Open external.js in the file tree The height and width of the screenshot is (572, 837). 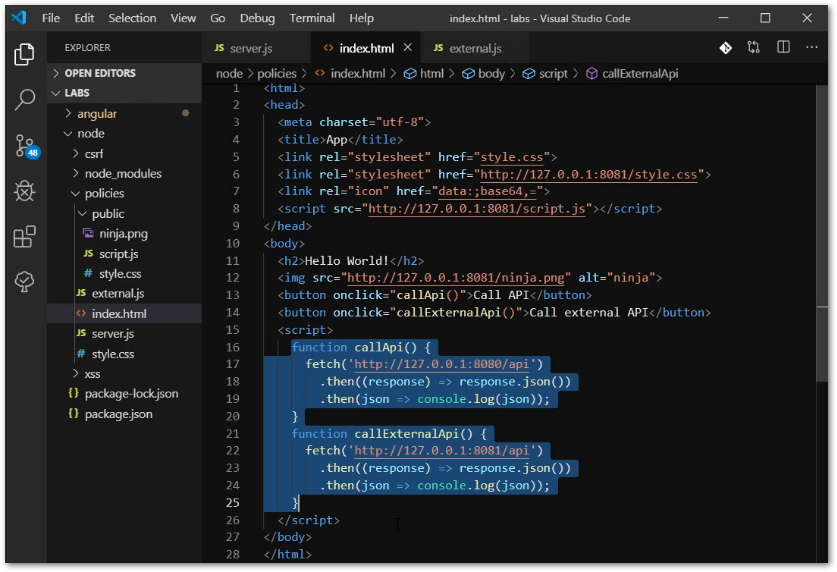pyautogui.click(x=124, y=293)
